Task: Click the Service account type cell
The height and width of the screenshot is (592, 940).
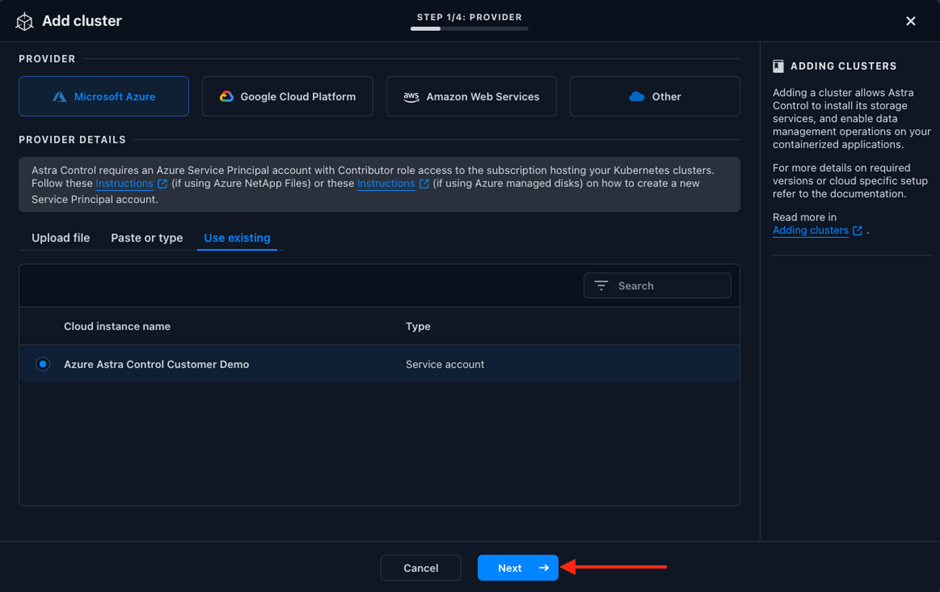Action: pyautogui.click(x=445, y=364)
